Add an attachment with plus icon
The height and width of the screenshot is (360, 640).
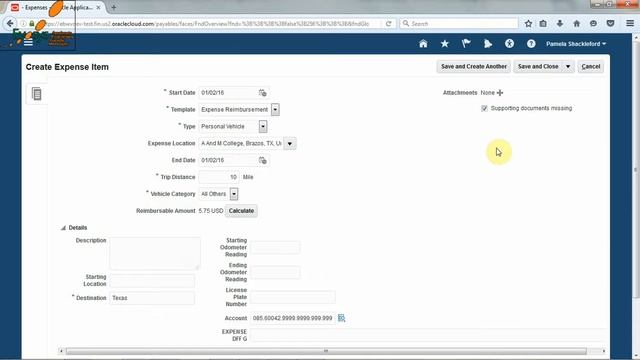500,93
